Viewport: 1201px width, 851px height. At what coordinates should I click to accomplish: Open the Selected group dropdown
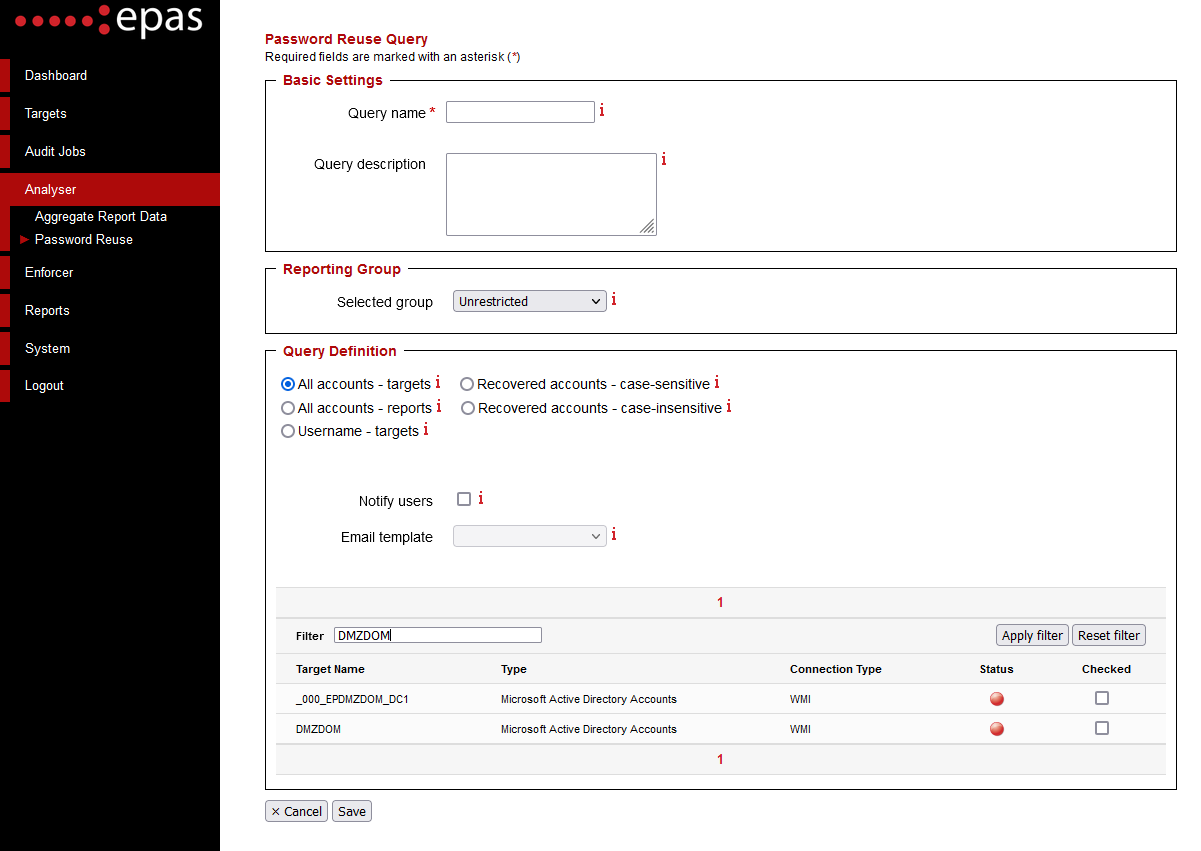coord(529,300)
